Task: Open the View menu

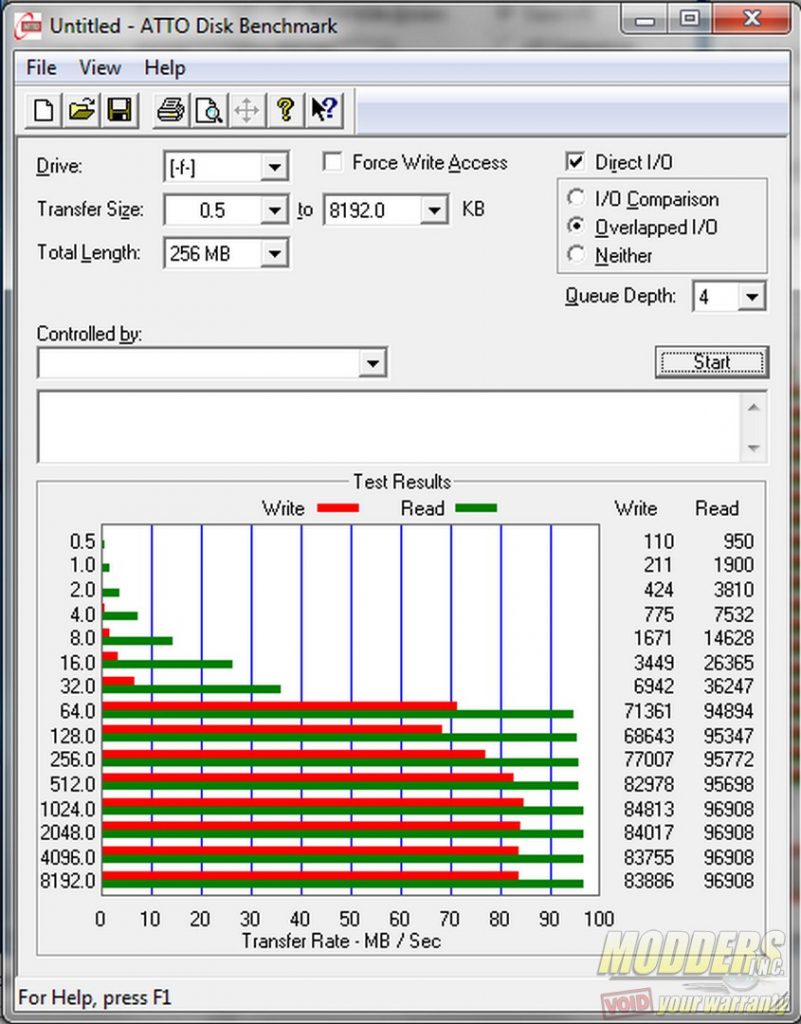Action: pos(100,68)
